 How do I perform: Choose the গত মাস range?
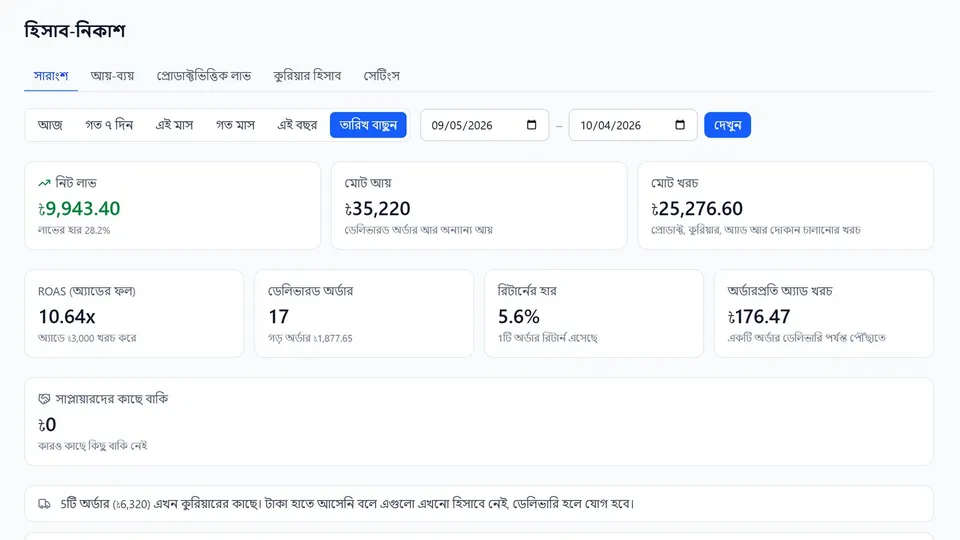click(235, 125)
